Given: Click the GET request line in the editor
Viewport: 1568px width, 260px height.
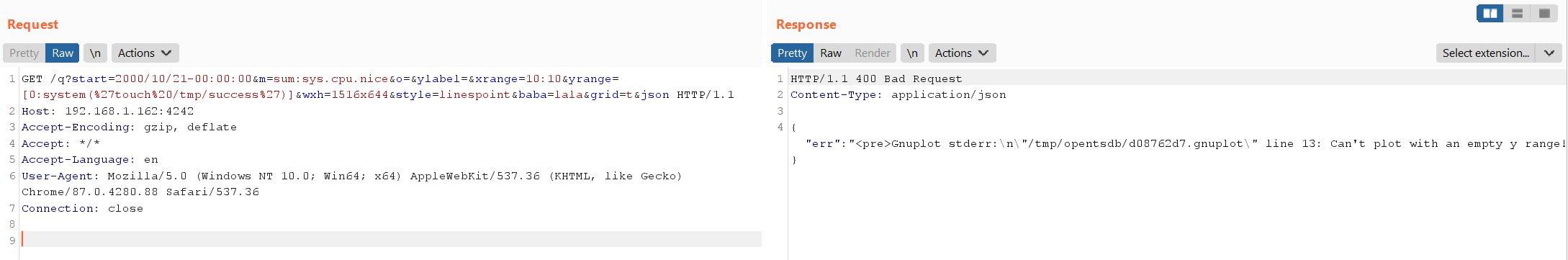Looking at the screenshot, I should point(378,86).
